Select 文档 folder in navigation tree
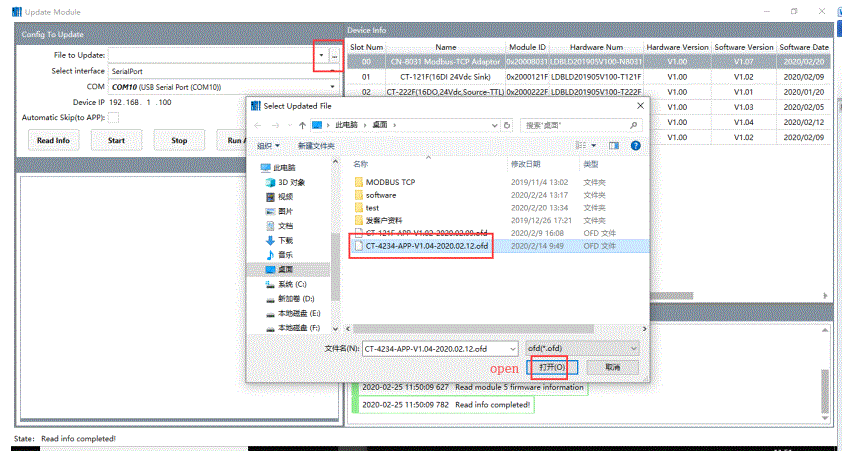This screenshot has height=458, width=856. pos(280,226)
